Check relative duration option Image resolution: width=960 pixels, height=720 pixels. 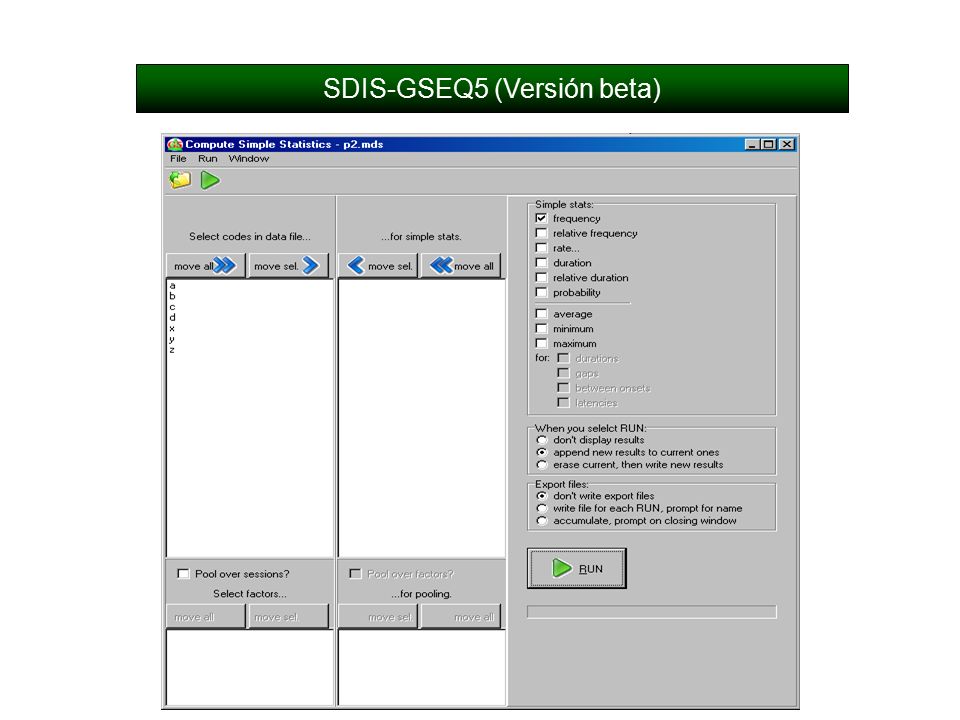pos(541,277)
